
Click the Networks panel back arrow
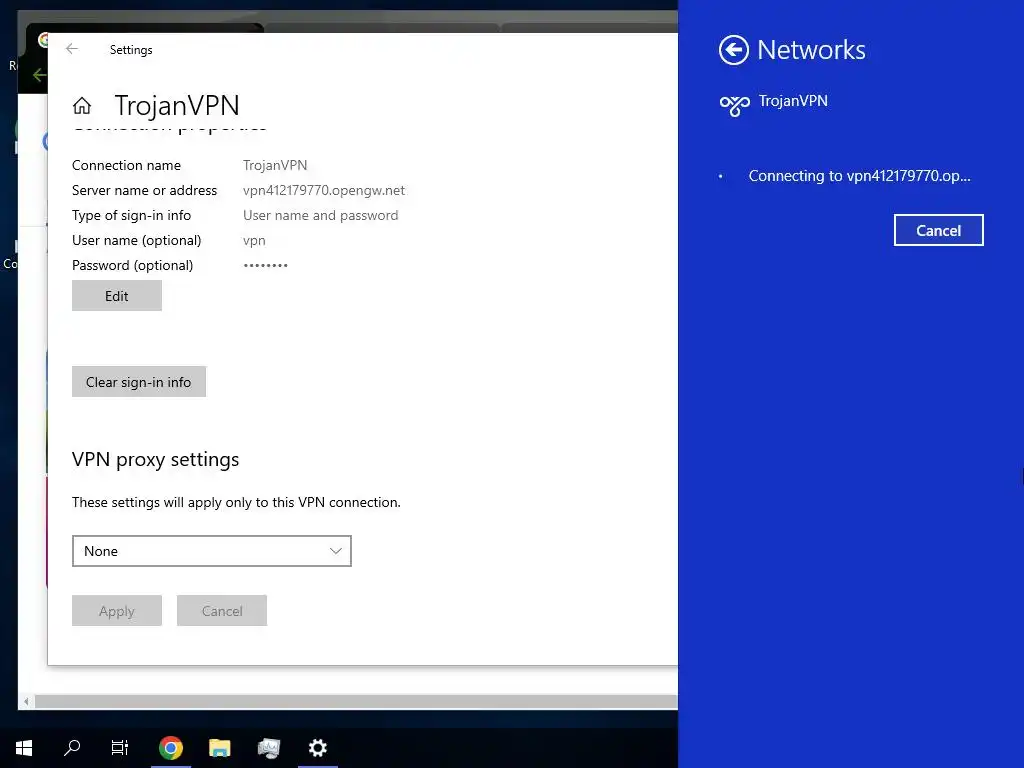tap(733, 50)
